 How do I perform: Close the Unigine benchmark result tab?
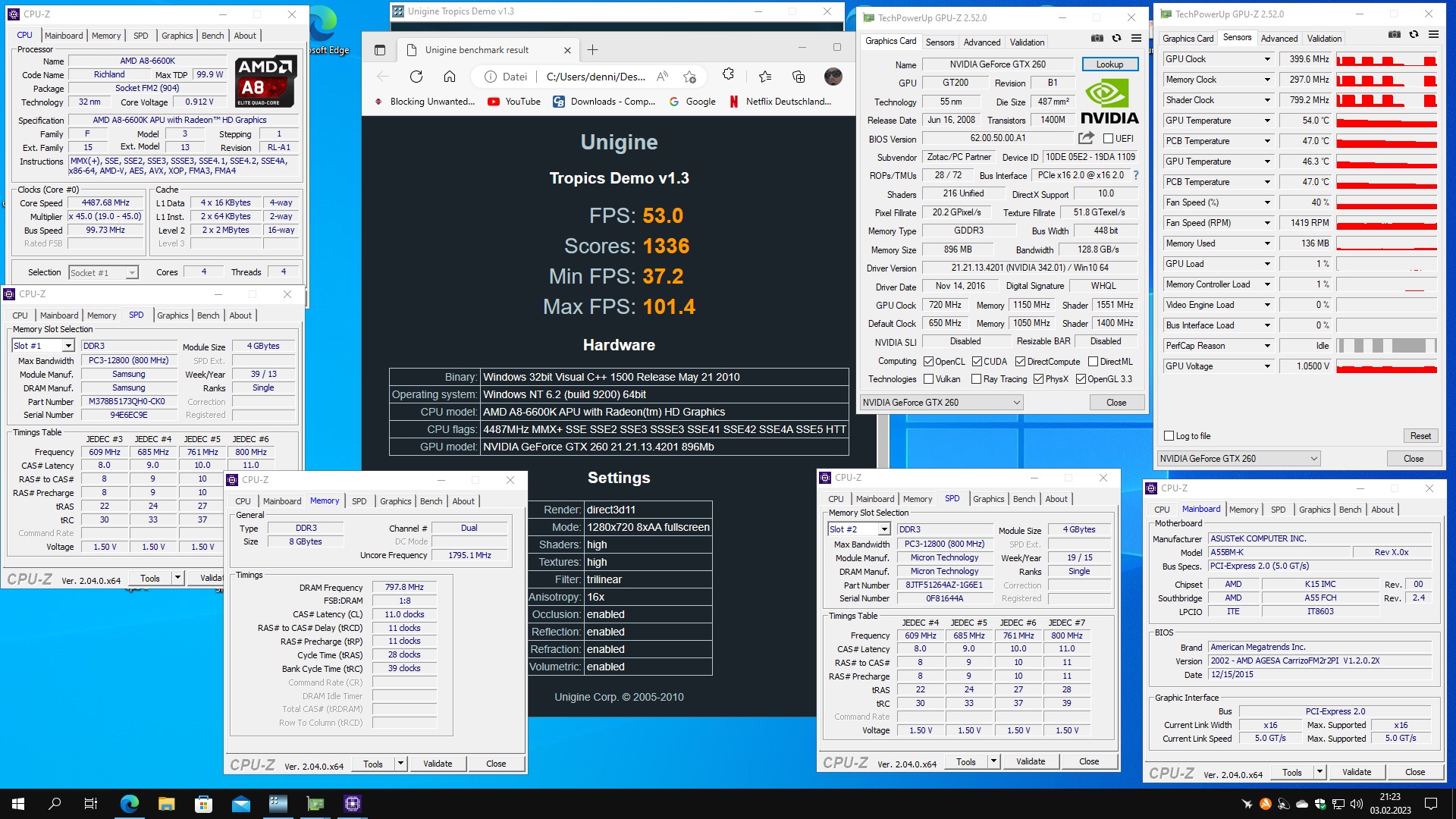[567, 50]
